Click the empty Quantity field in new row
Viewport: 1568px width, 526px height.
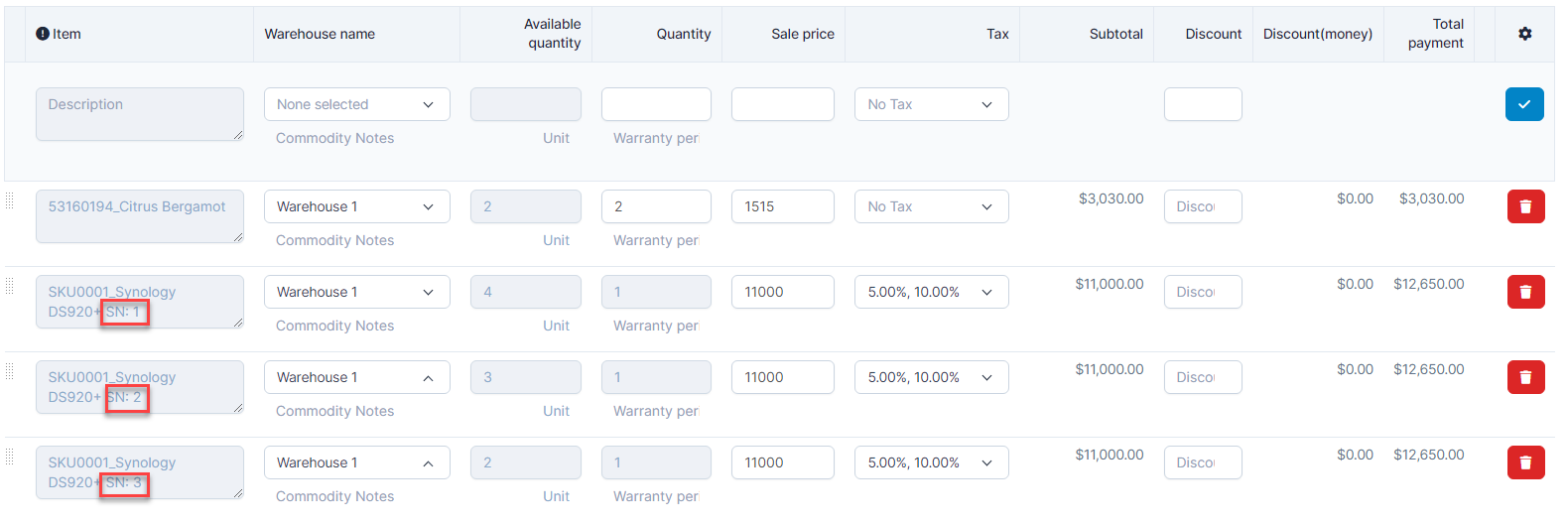[656, 104]
